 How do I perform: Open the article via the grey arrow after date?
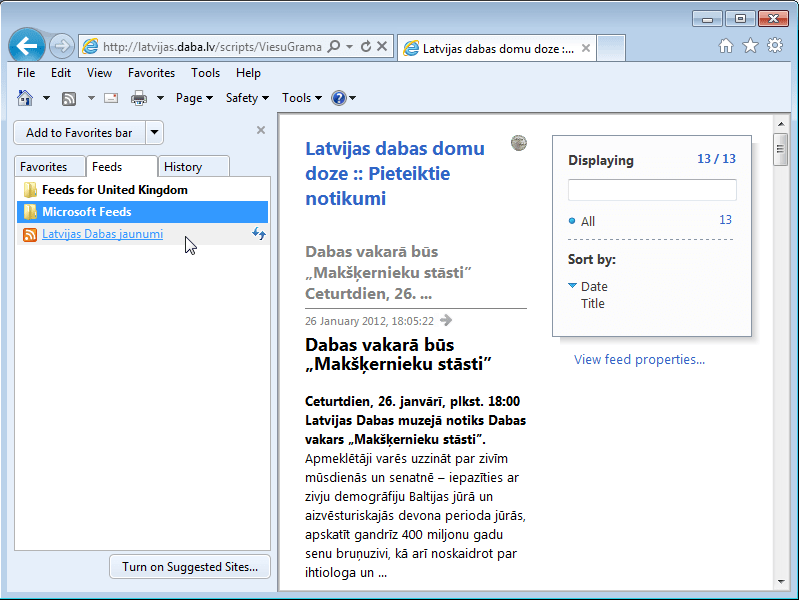point(446,320)
